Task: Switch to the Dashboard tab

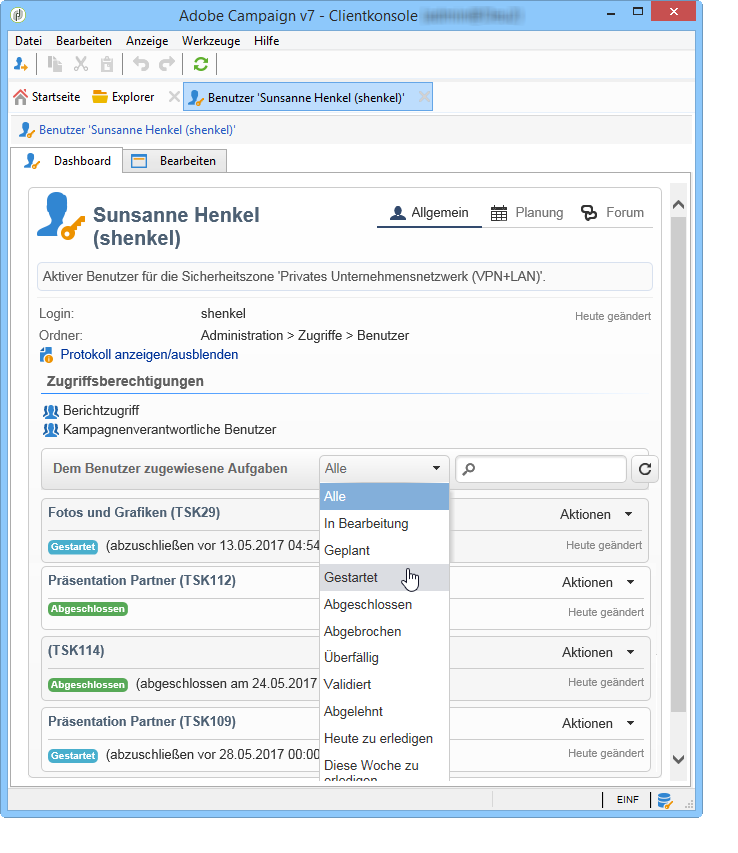Action: pyautogui.click(x=67, y=161)
